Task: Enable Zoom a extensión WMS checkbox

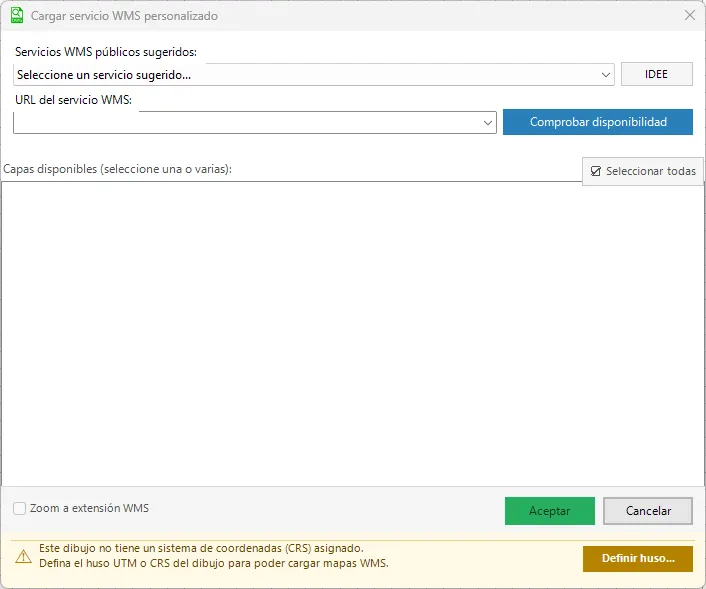Action: pos(19,508)
